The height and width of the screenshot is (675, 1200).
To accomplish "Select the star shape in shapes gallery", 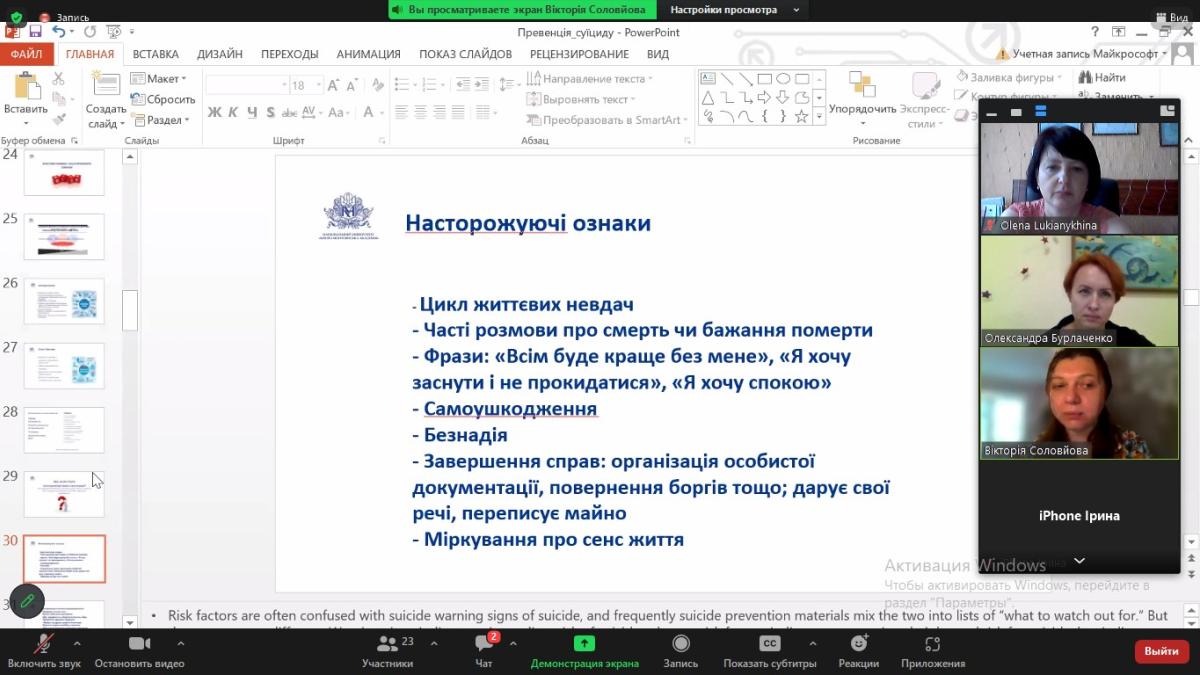I will [x=801, y=116].
